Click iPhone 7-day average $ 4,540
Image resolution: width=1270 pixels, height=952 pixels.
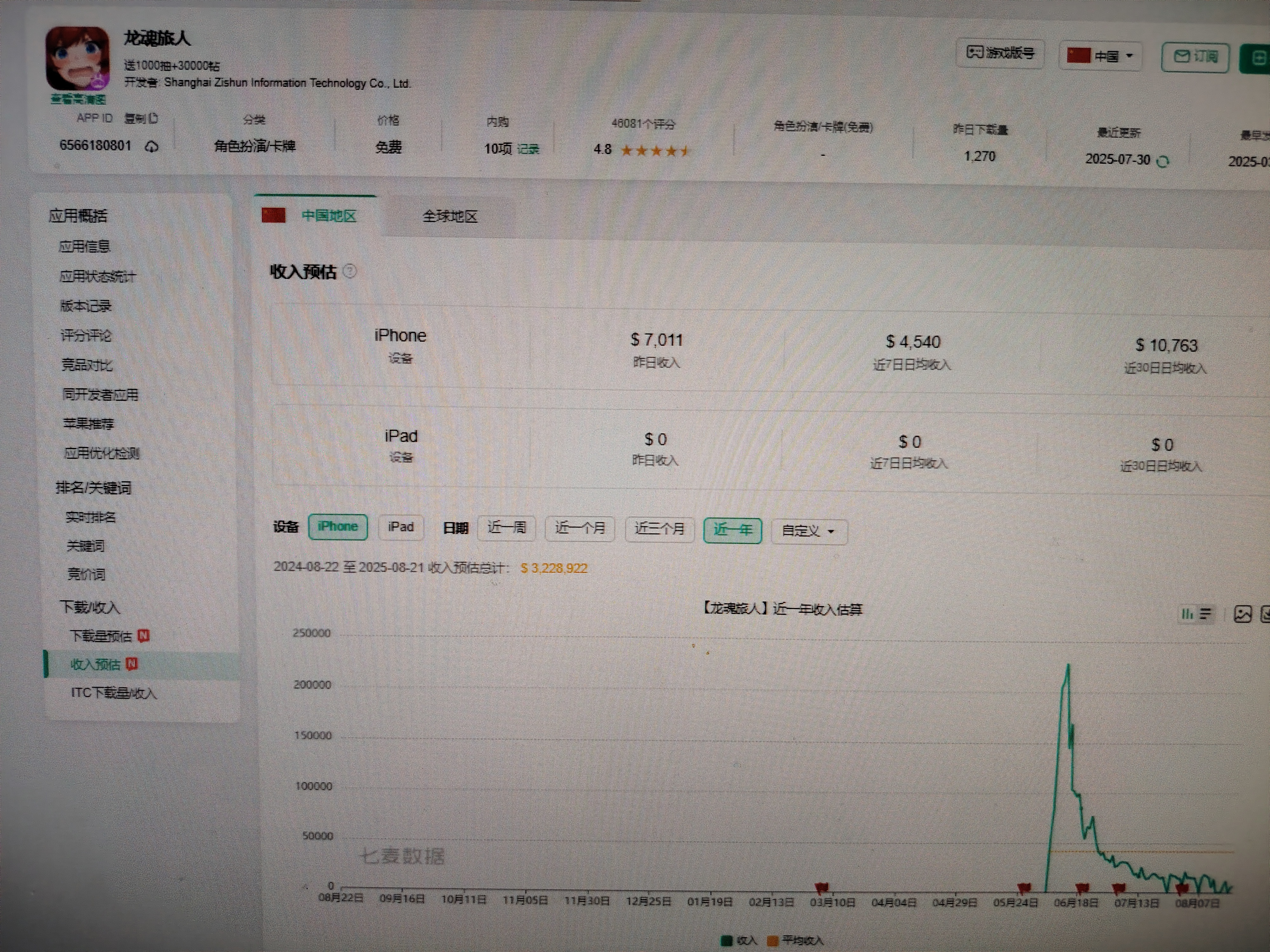[913, 342]
